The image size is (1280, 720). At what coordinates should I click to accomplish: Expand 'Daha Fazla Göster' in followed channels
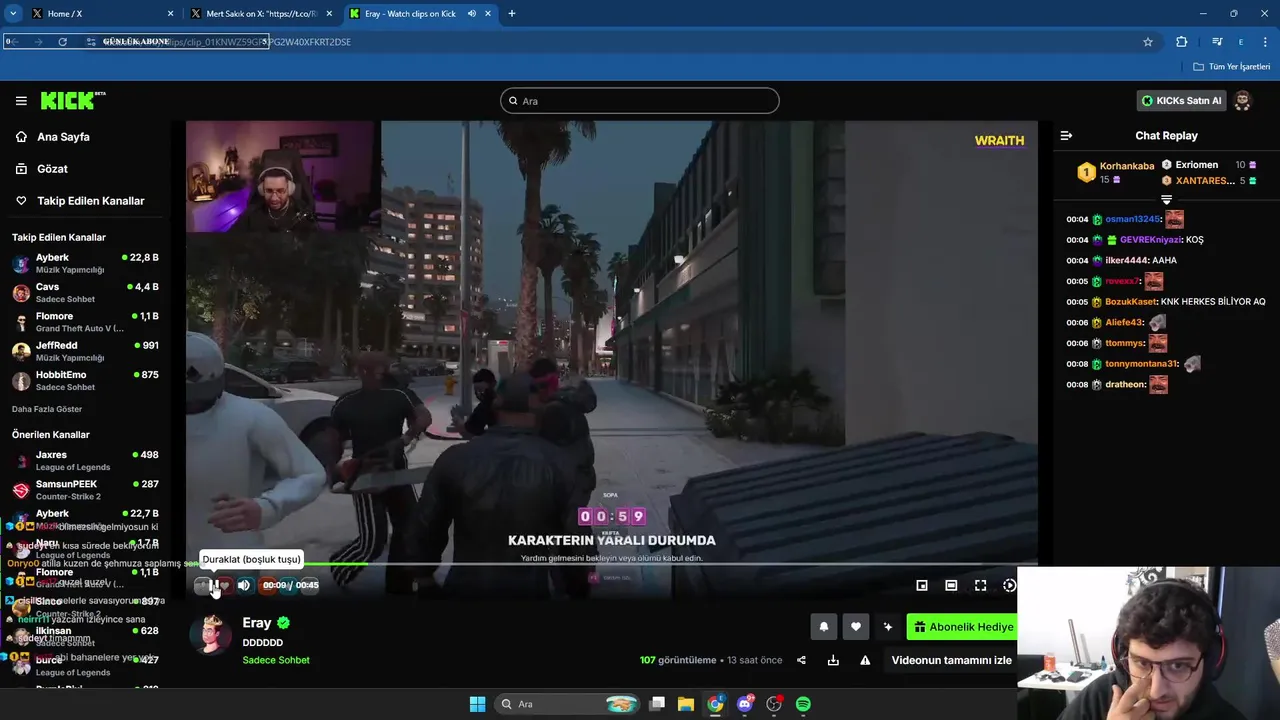47,409
